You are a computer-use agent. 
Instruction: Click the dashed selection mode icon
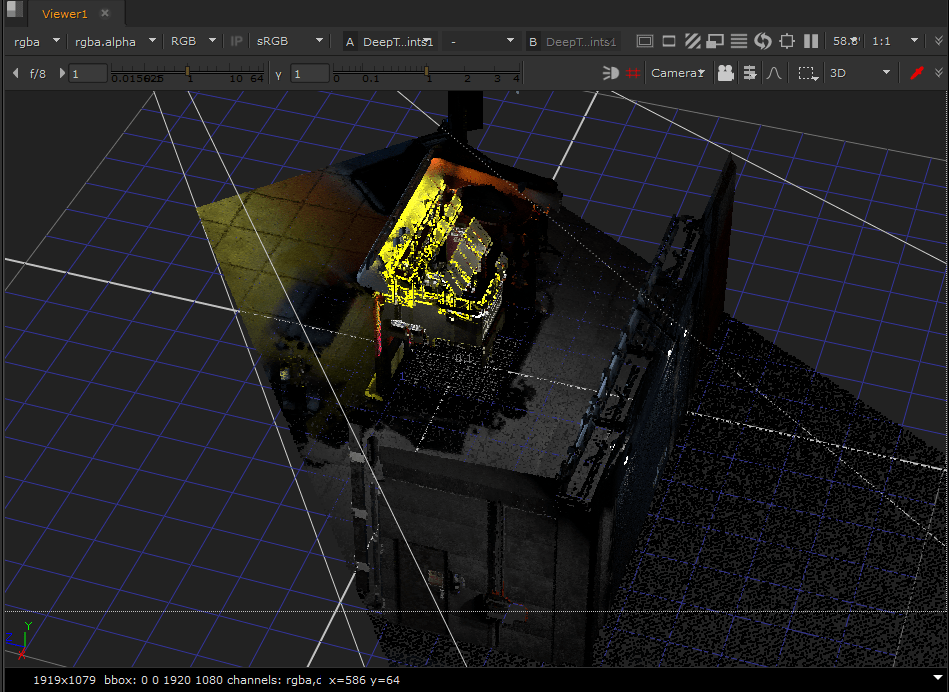(806, 73)
